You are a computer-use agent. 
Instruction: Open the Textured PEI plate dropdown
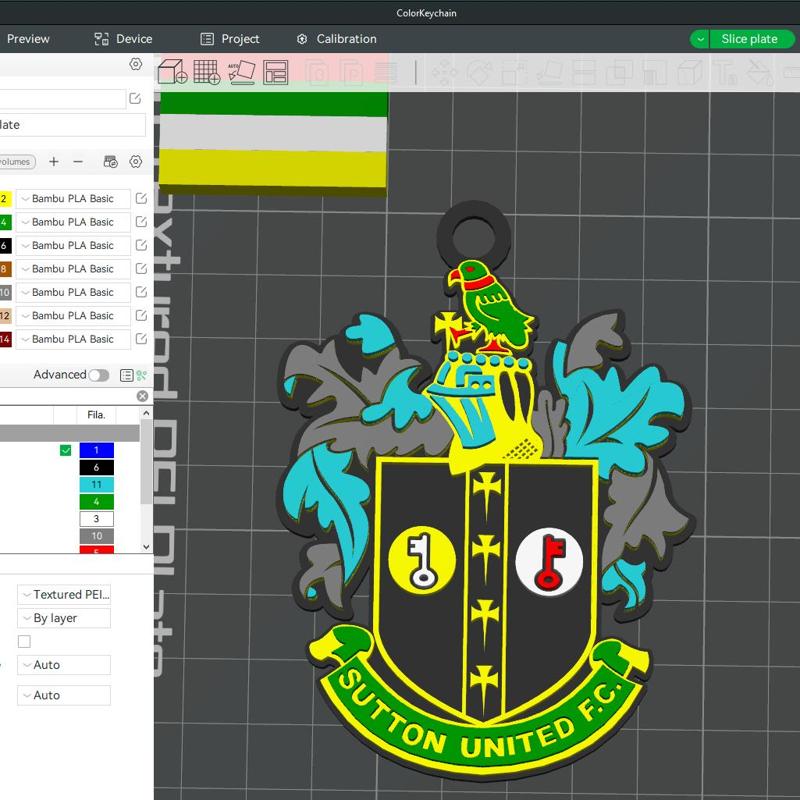pyautogui.click(x=63, y=594)
